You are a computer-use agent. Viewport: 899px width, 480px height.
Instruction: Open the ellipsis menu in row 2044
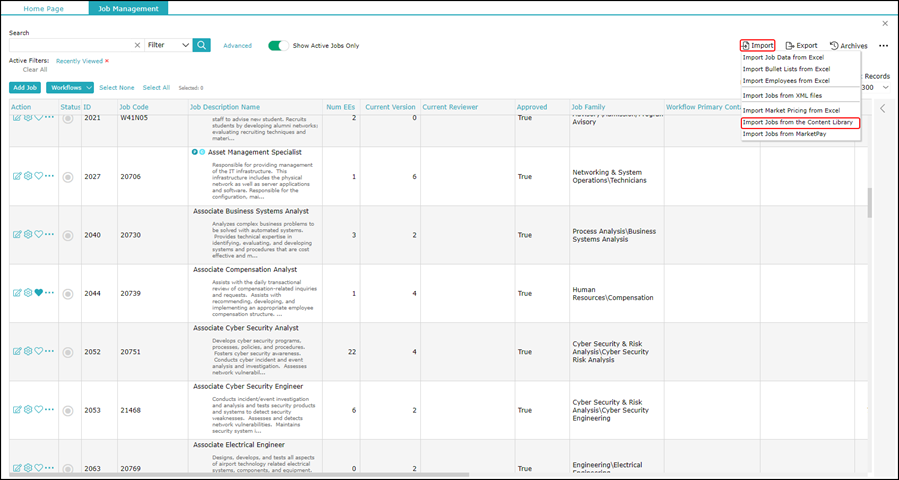[50, 292]
